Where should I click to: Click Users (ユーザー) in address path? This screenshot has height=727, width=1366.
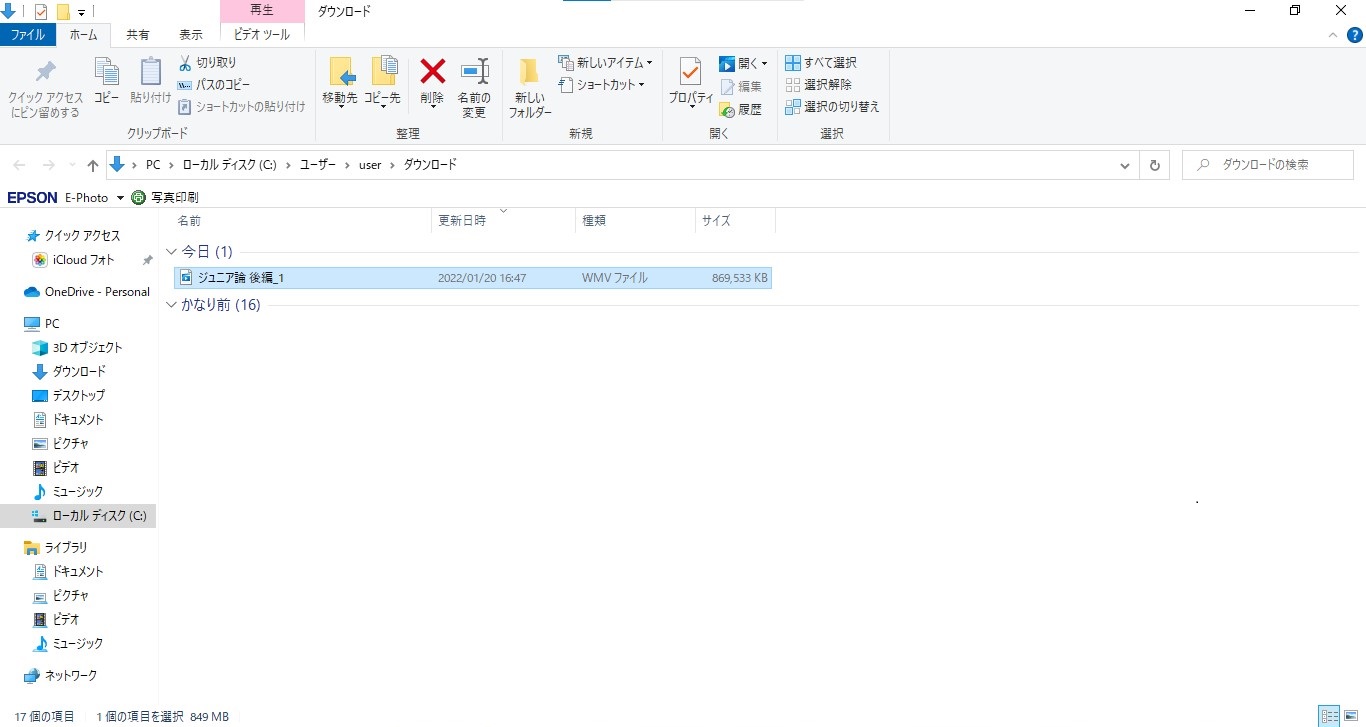coord(318,165)
